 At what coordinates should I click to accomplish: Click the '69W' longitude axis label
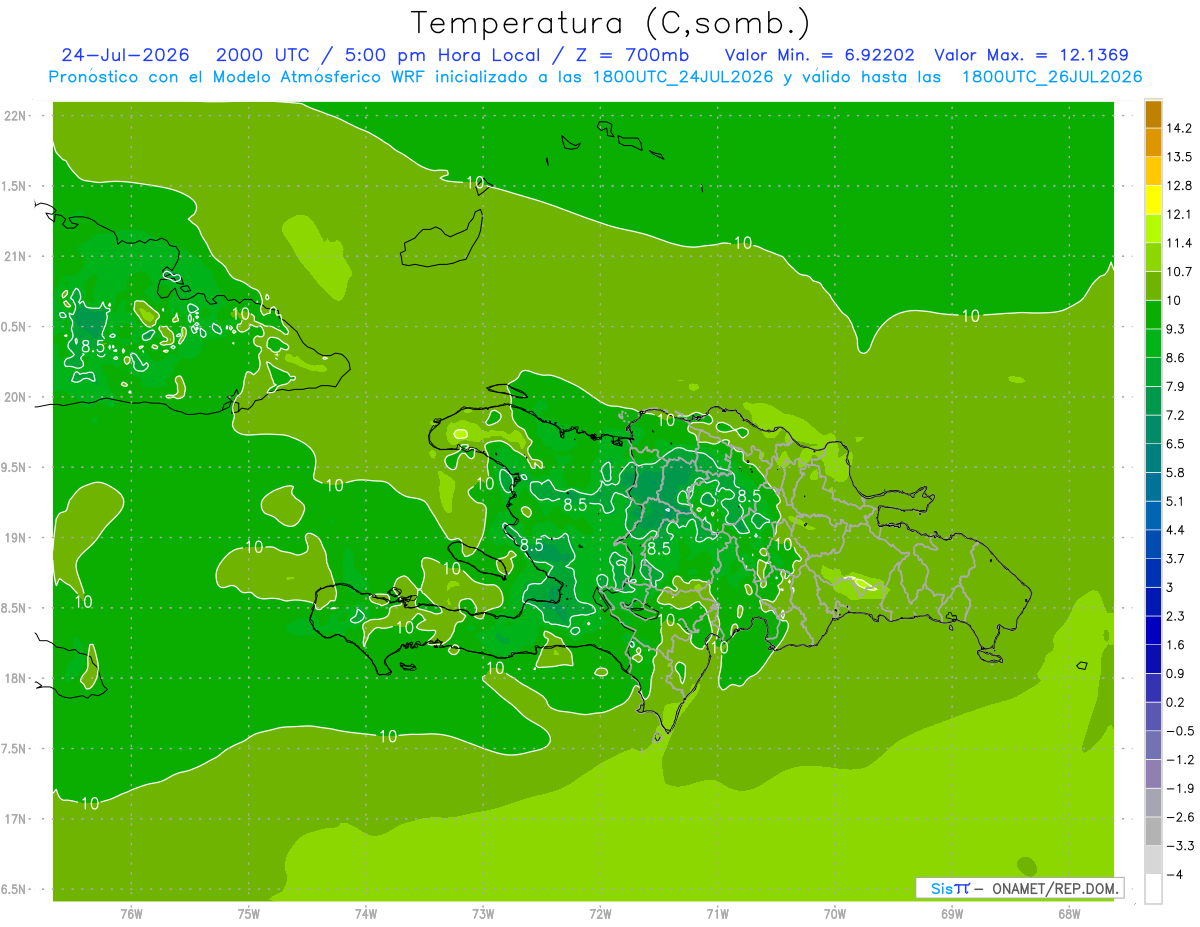(x=951, y=913)
